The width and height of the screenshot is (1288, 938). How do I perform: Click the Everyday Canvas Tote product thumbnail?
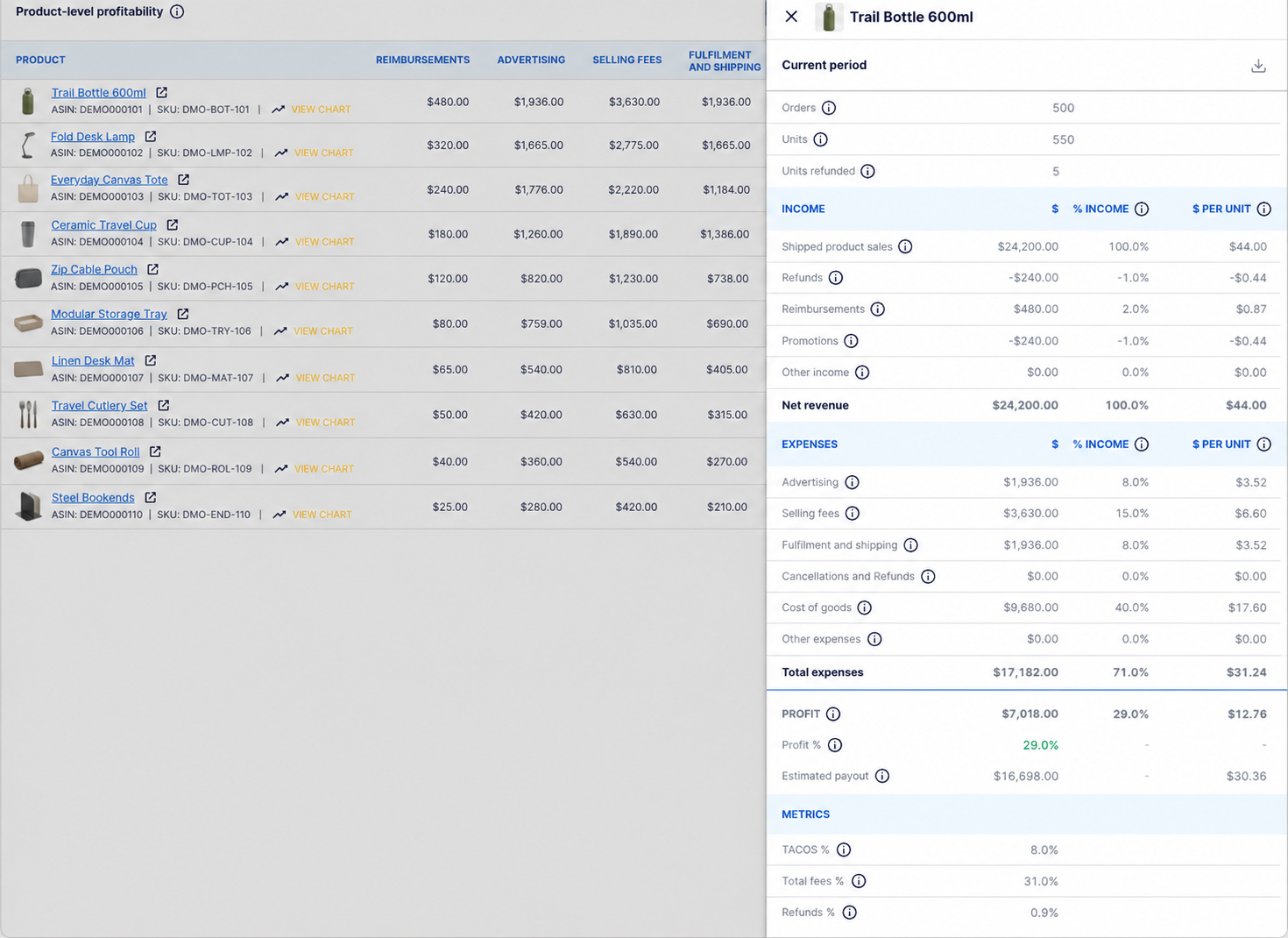click(x=28, y=188)
